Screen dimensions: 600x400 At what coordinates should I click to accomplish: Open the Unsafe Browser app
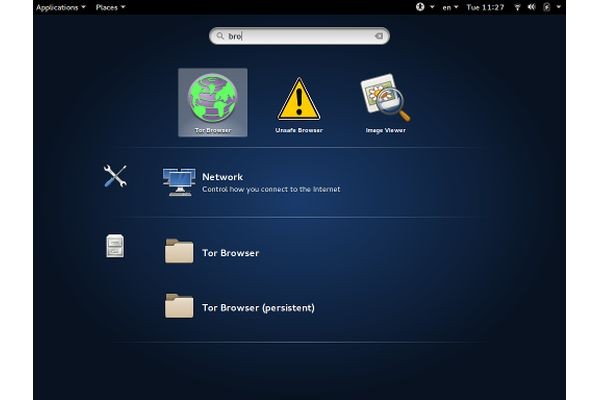pyautogui.click(x=297, y=98)
